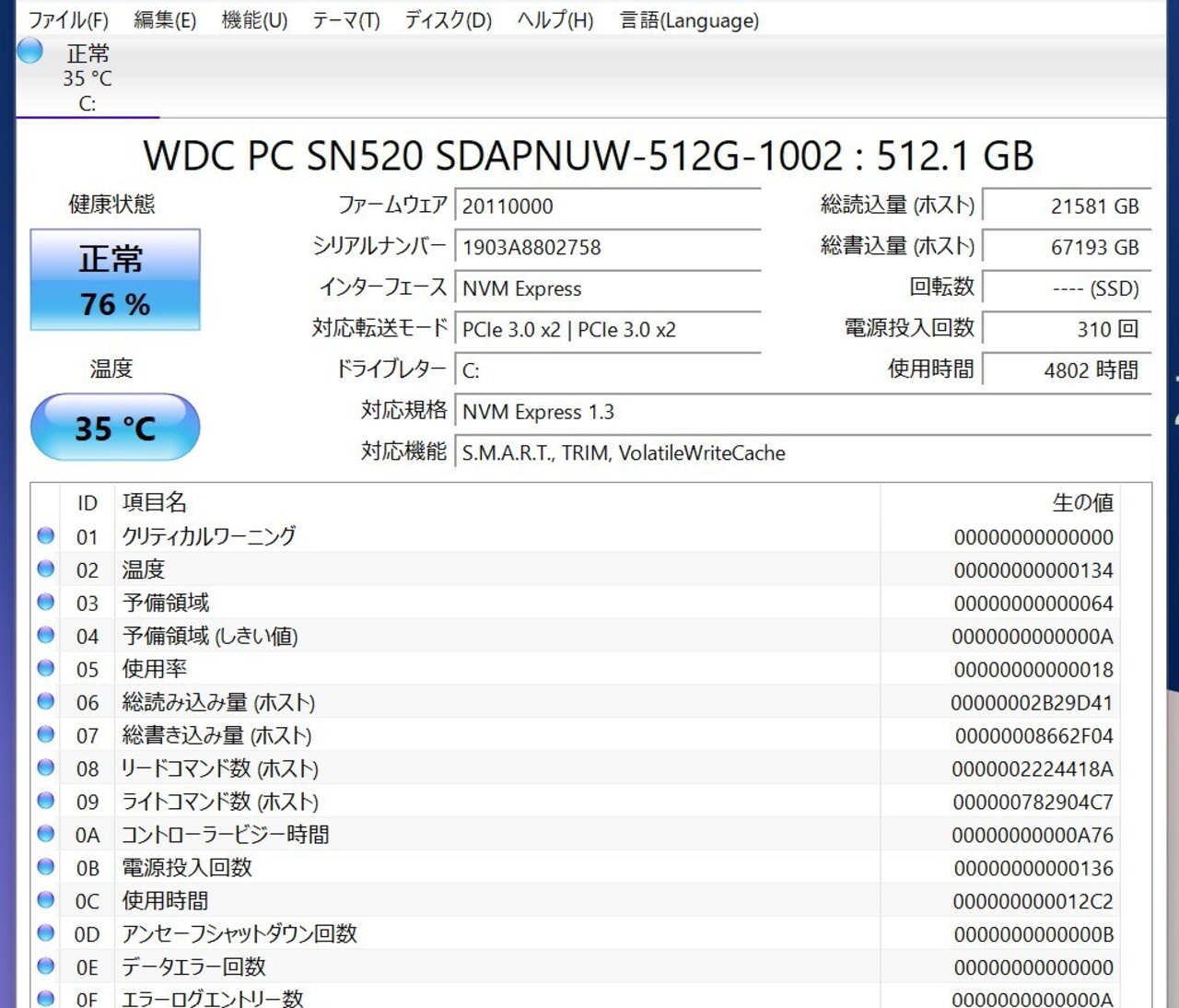Select the リードコマンド数 (ホスト) attribute name

220,768
